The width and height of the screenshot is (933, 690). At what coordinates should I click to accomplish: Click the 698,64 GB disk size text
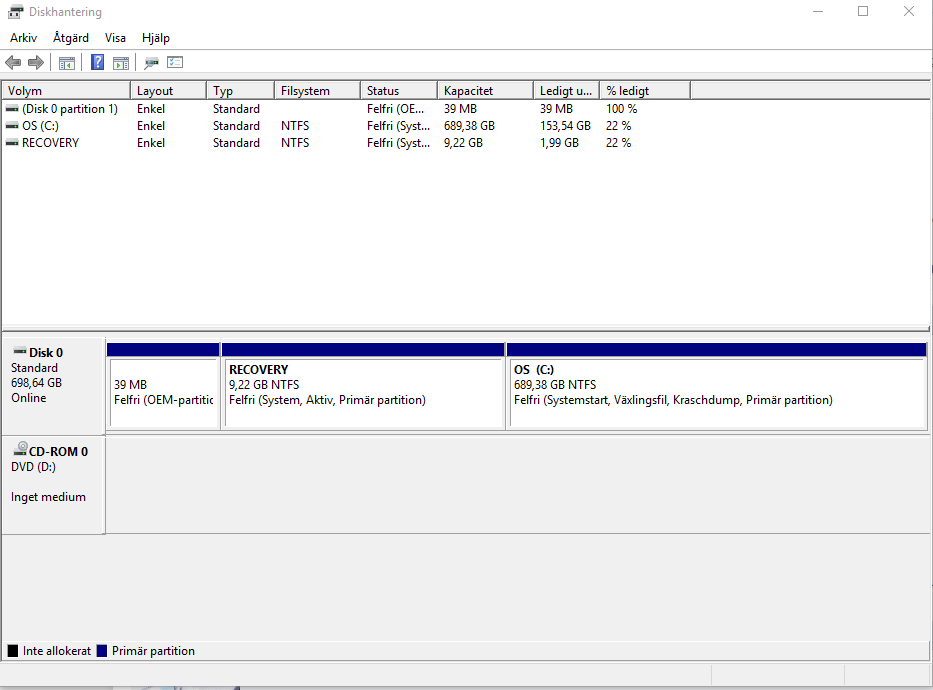coord(36,382)
